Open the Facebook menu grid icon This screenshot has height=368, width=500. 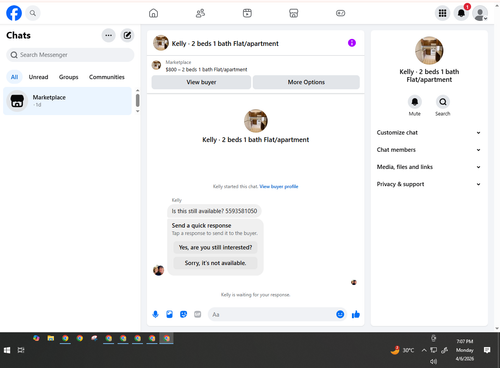pos(442,13)
